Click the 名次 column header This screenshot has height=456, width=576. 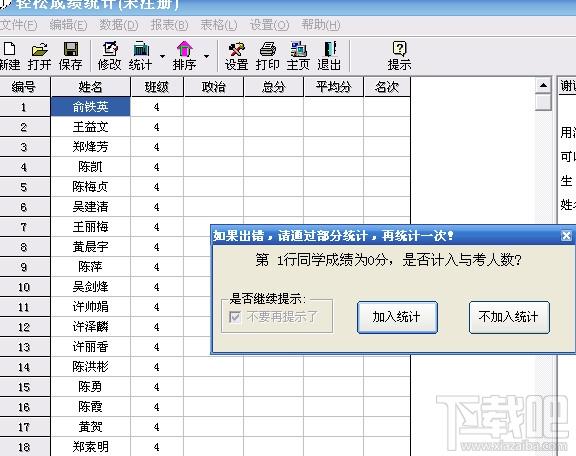[387, 87]
